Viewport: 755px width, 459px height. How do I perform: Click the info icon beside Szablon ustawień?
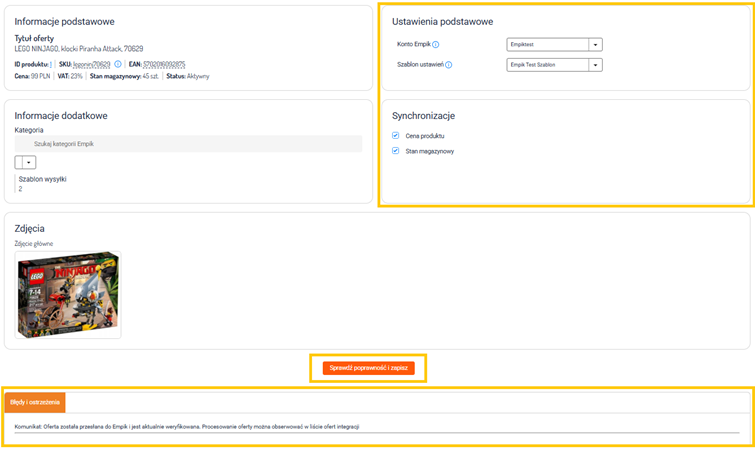[x=448, y=65]
